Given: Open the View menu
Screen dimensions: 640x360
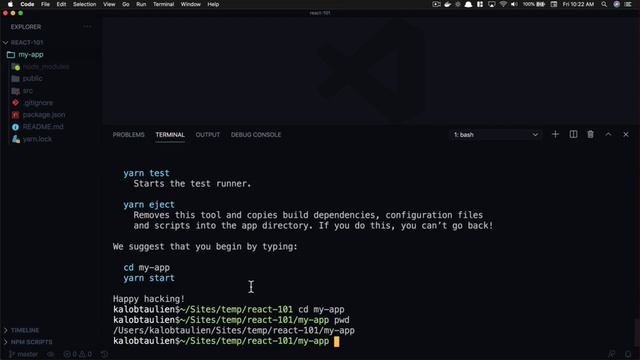Looking at the screenshot, I should click(x=109, y=4).
